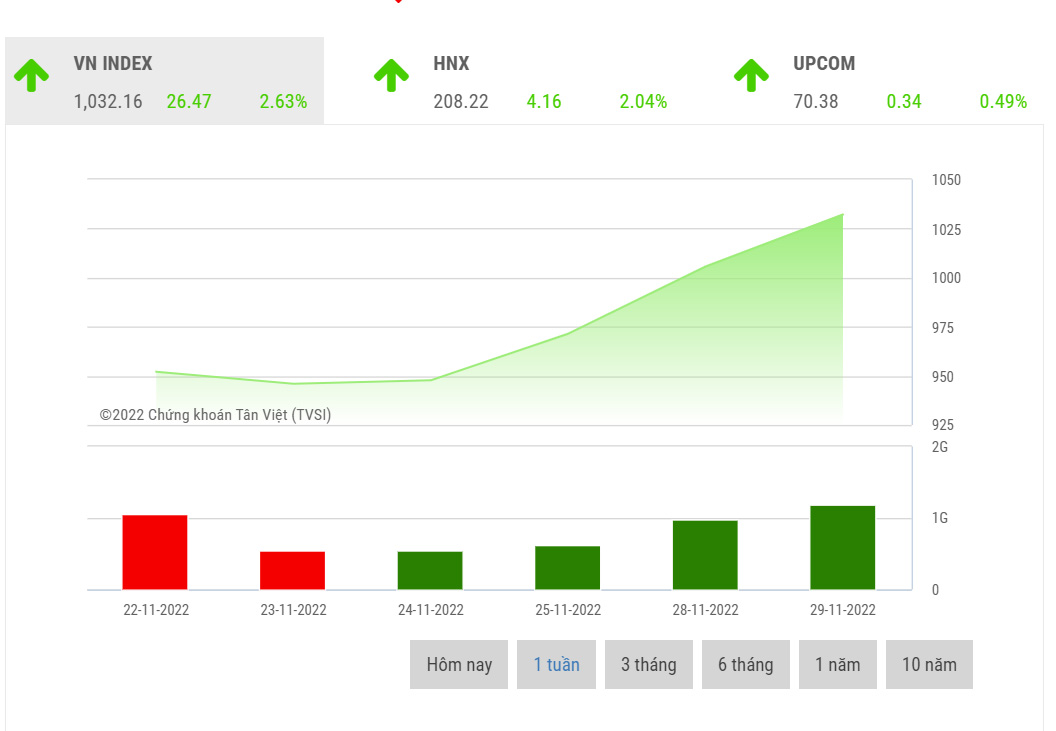
Task: Show today's chart with Hôm nay
Action: point(459,665)
